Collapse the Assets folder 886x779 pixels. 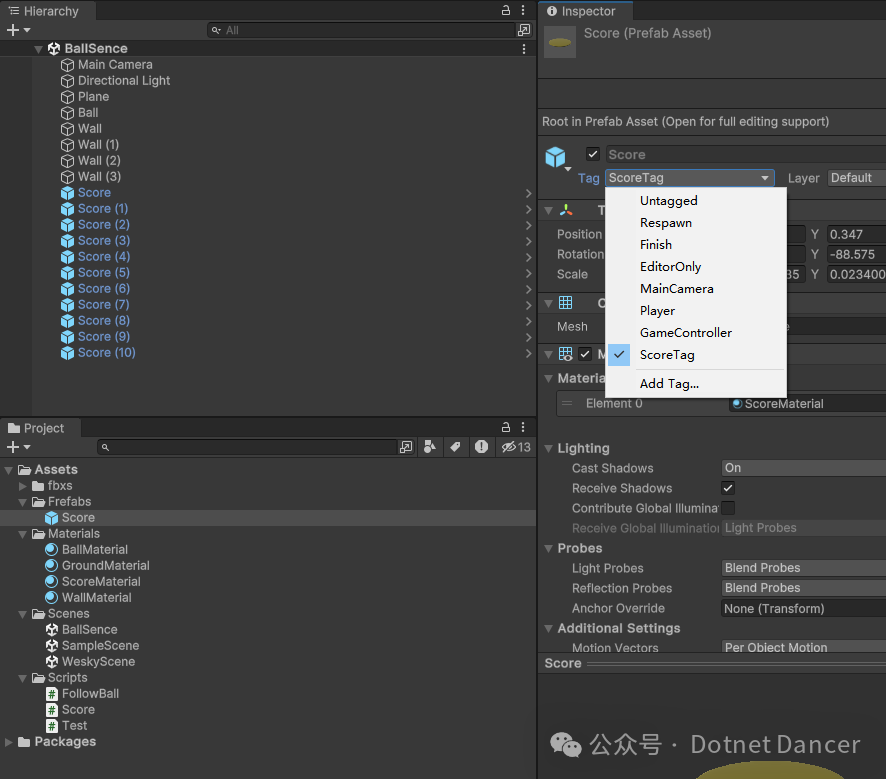coord(8,470)
